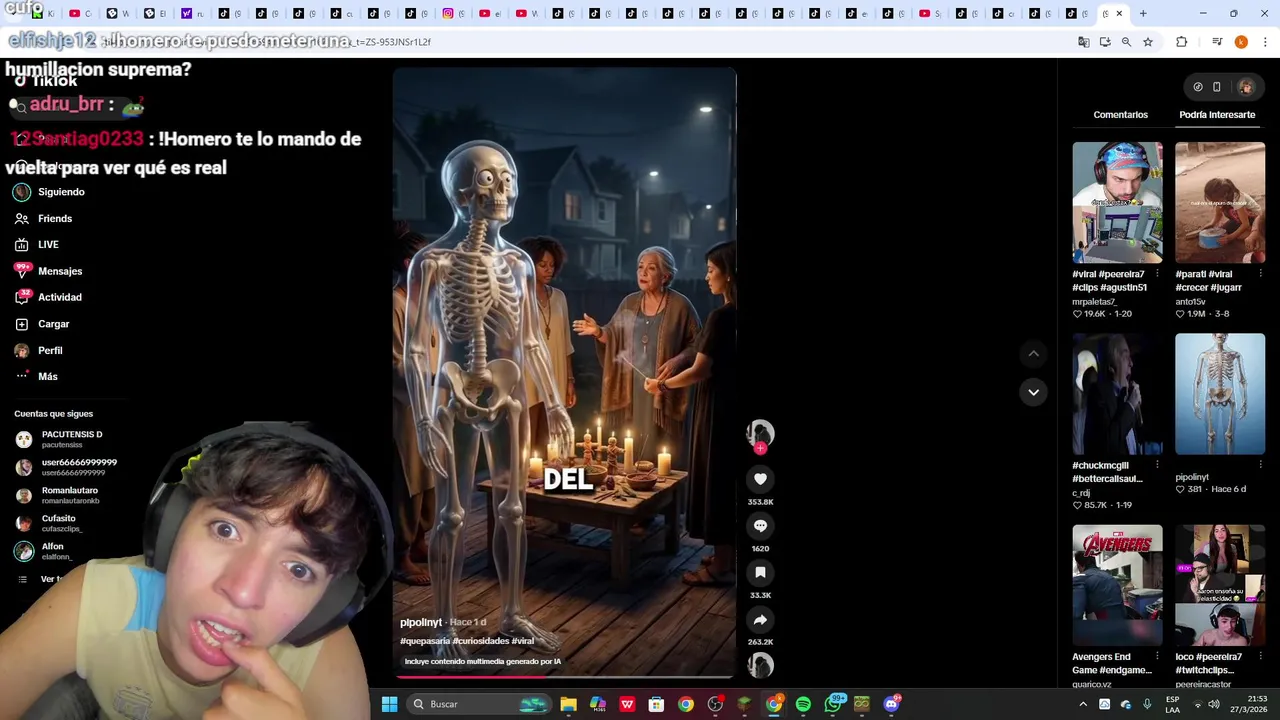
Task: Open the Chrome extensions puzzle icon
Action: [1182, 42]
